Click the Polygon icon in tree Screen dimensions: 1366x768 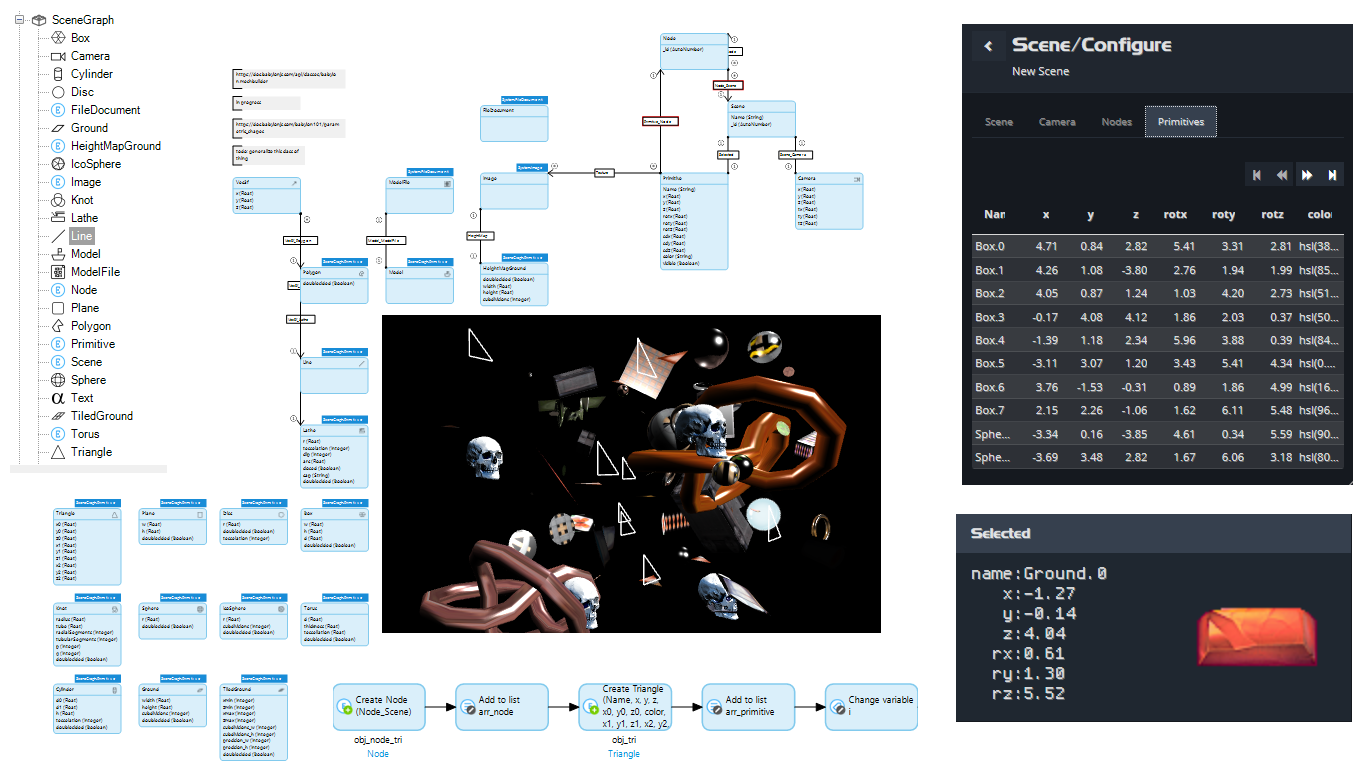[58, 326]
